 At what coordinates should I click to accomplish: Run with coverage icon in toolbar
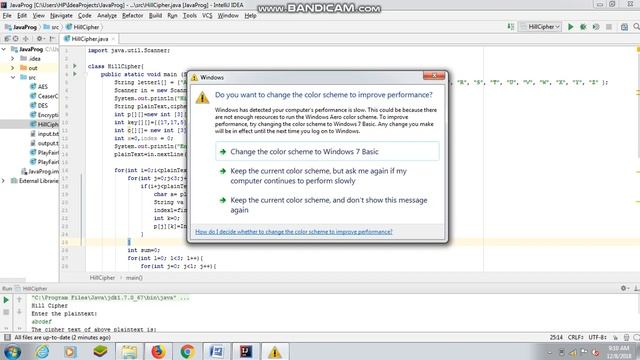pyautogui.click(x=596, y=27)
